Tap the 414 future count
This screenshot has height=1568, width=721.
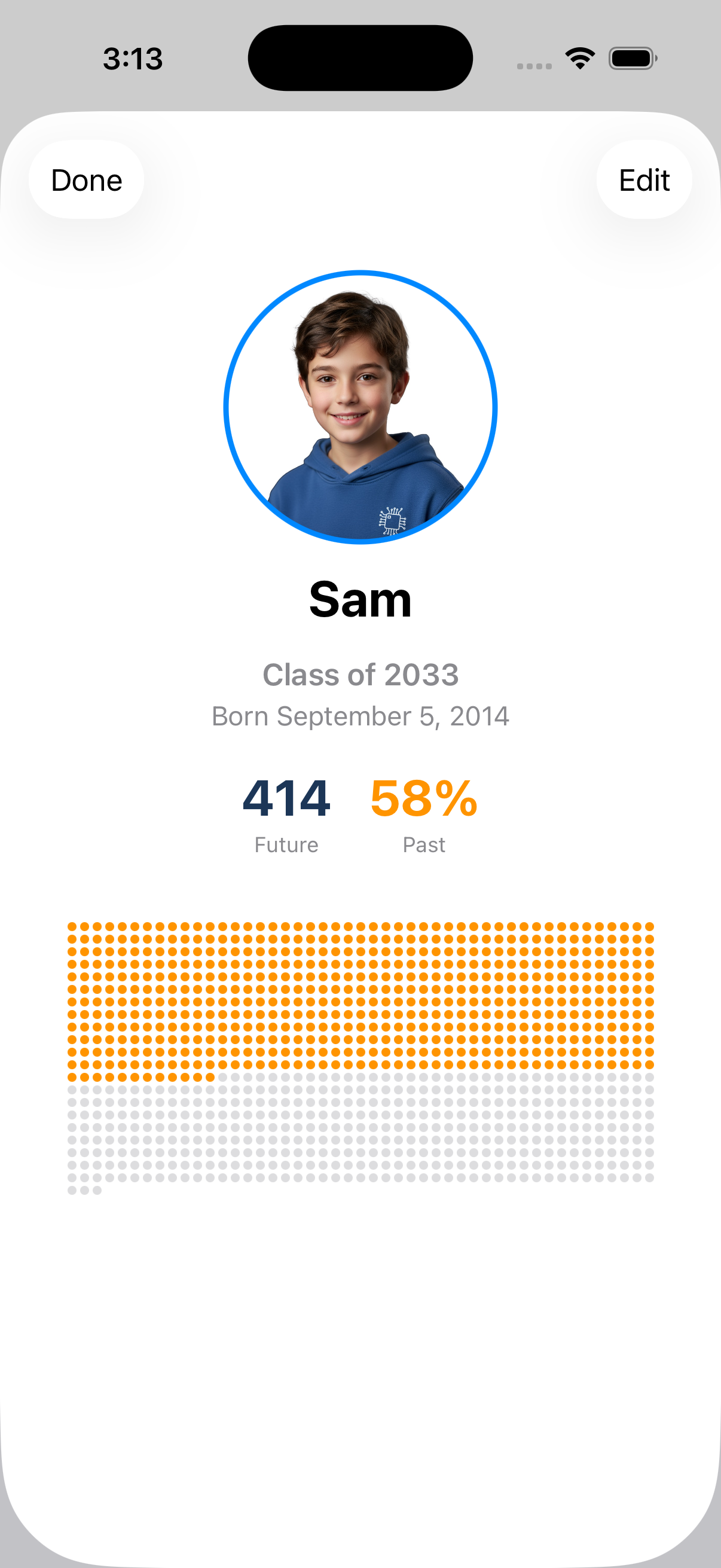(286, 798)
